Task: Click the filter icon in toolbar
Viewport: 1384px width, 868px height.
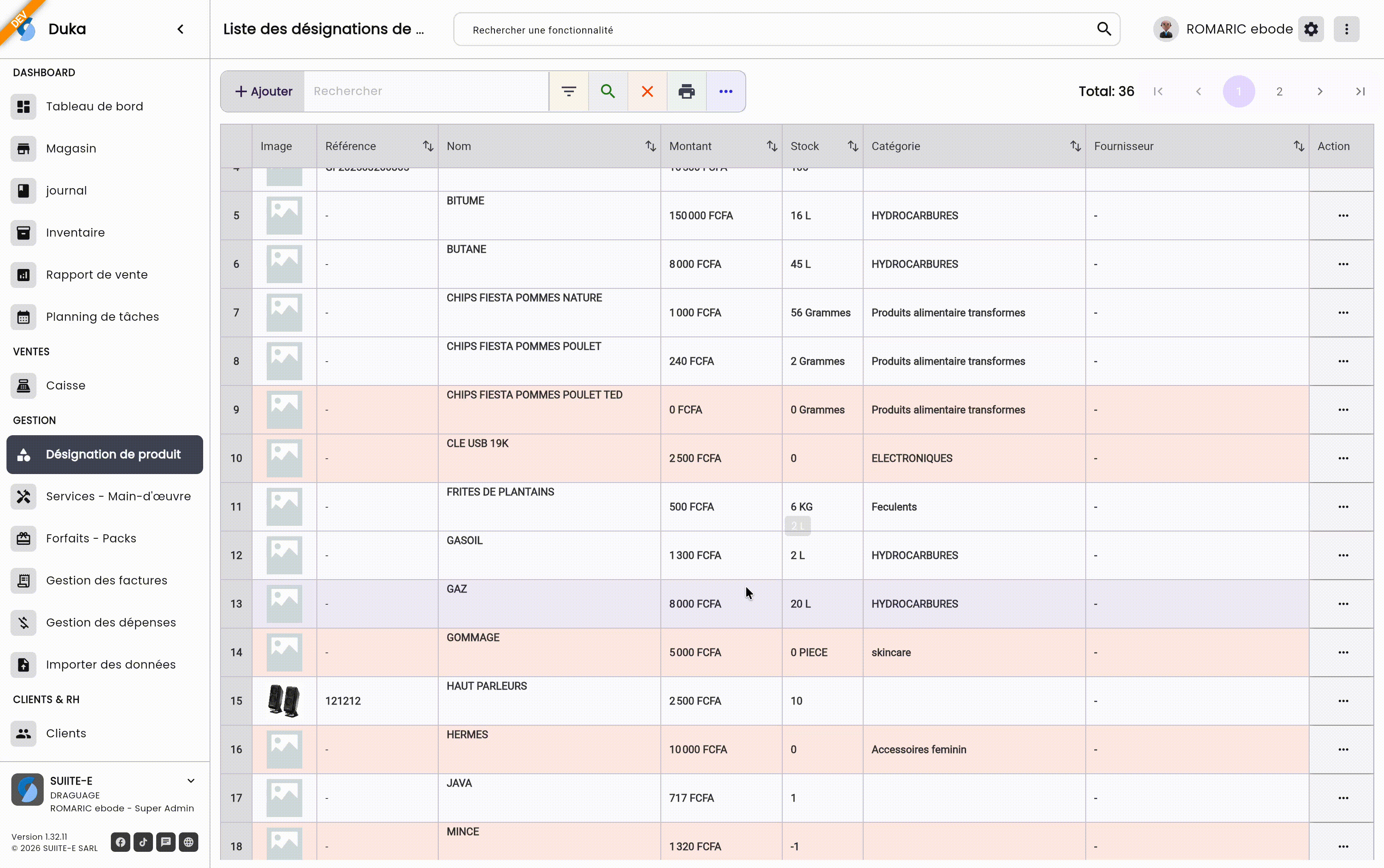Action: coord(569,91)
